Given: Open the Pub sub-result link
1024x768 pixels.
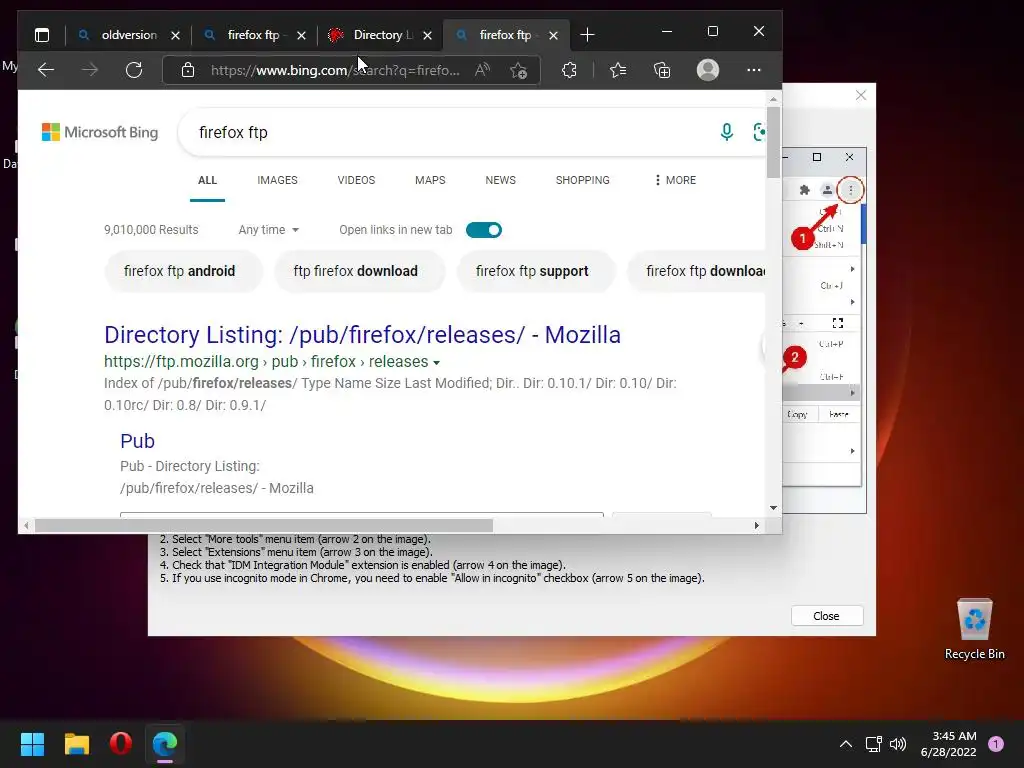Looking at the screenshot, I should click(137, 441).
